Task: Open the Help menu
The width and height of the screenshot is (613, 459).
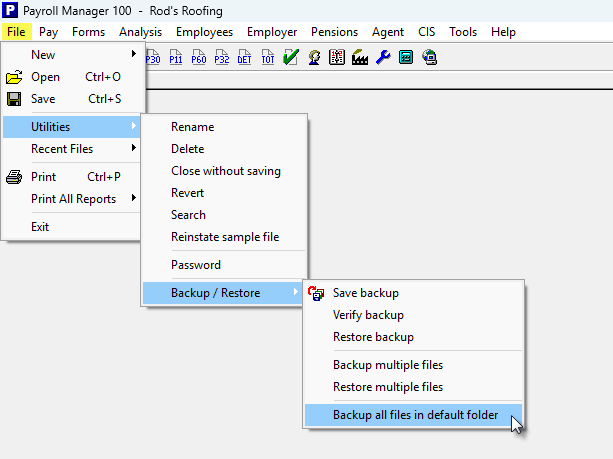Action: pyautogui.click(x=504, y=32)
